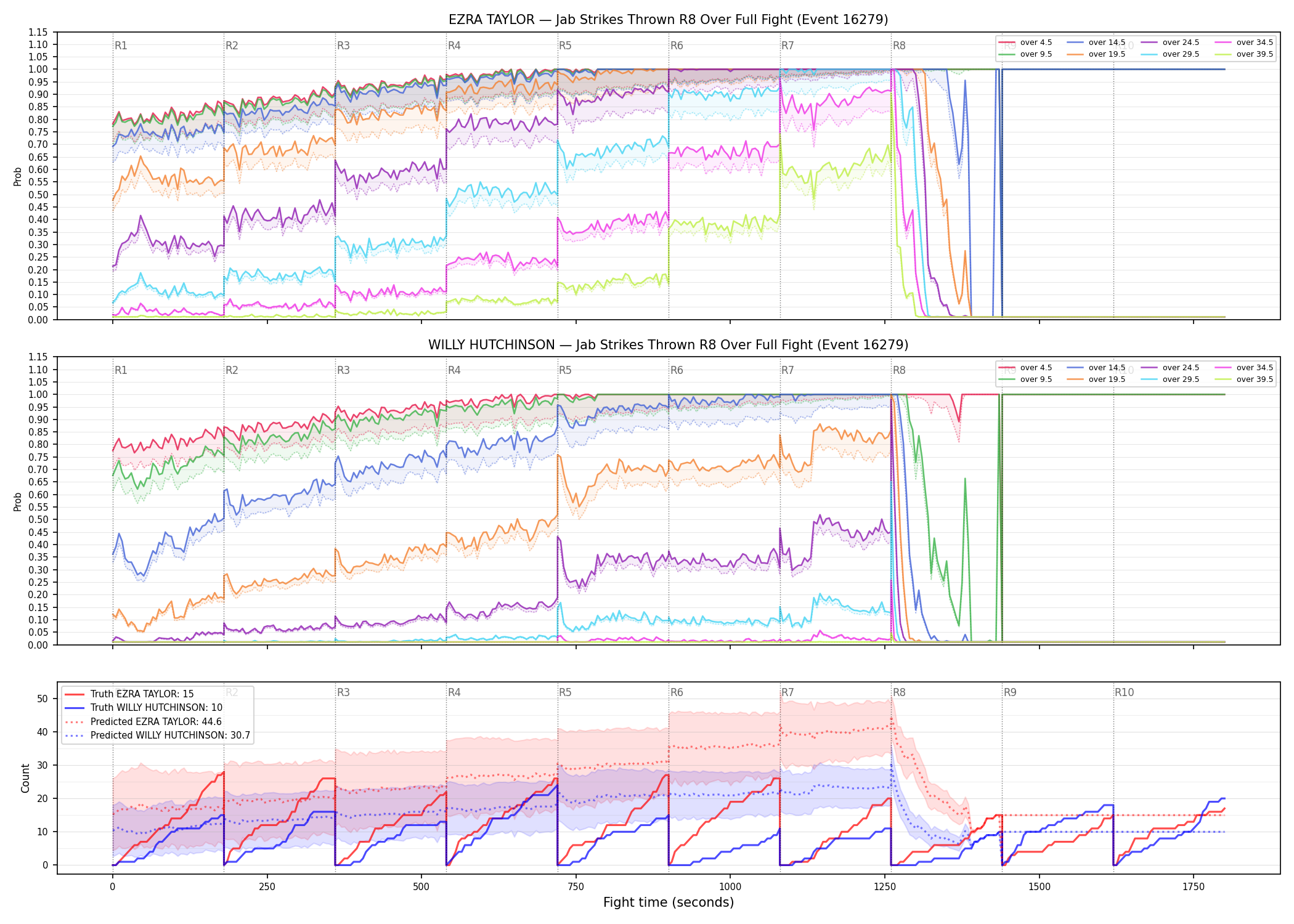Click the 50 tick on the Count axis
Viewport: 1294px width, 924px height.
point(43,699)
